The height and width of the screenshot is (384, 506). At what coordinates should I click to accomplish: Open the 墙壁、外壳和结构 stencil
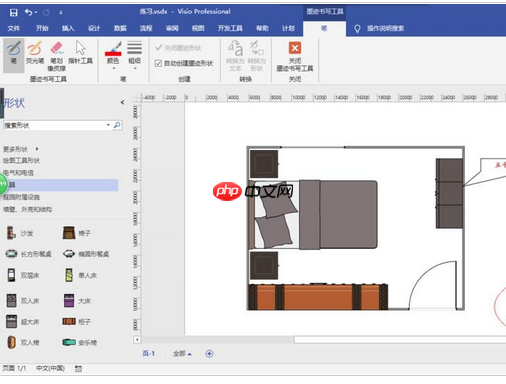pos(27,209)
